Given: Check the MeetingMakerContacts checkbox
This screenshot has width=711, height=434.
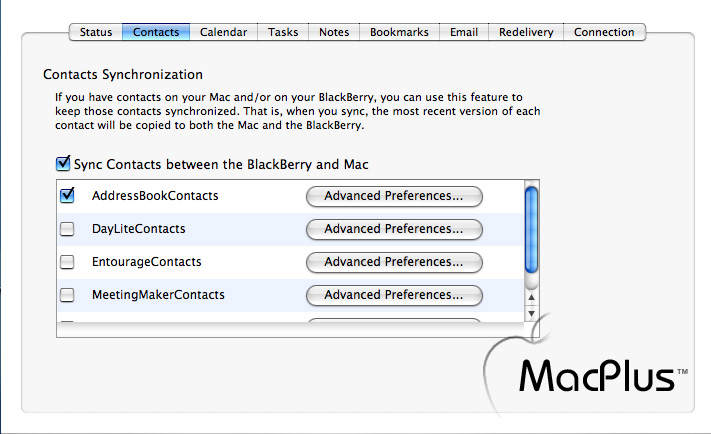Looking at the screenshot, I should pos(67,295).
